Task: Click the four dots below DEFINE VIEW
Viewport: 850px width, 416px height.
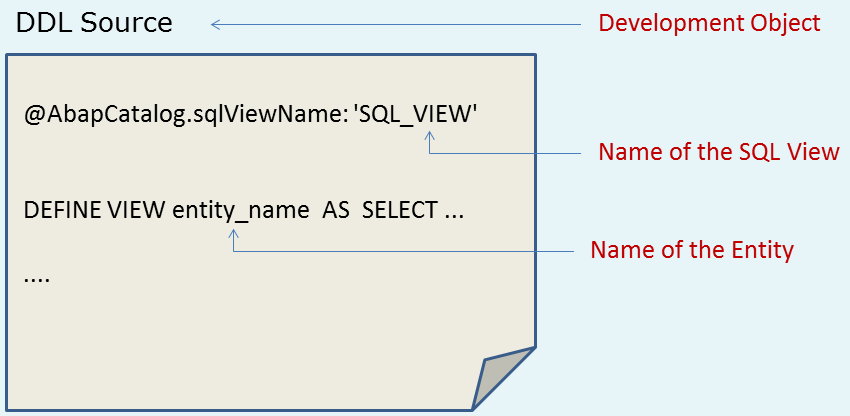Action: point(37,278)
